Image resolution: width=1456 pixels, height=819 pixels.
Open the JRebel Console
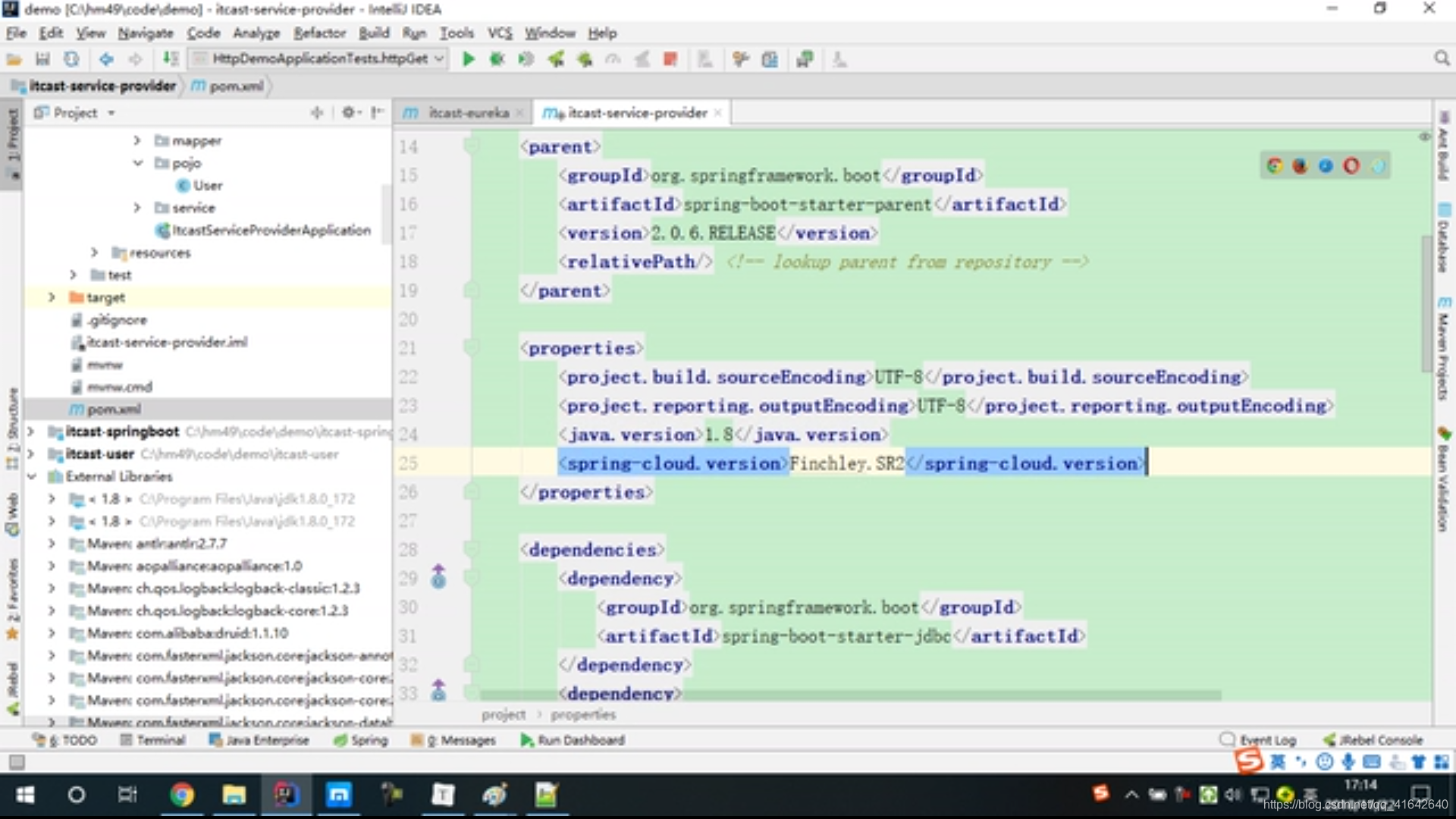tap(1373, 739)
